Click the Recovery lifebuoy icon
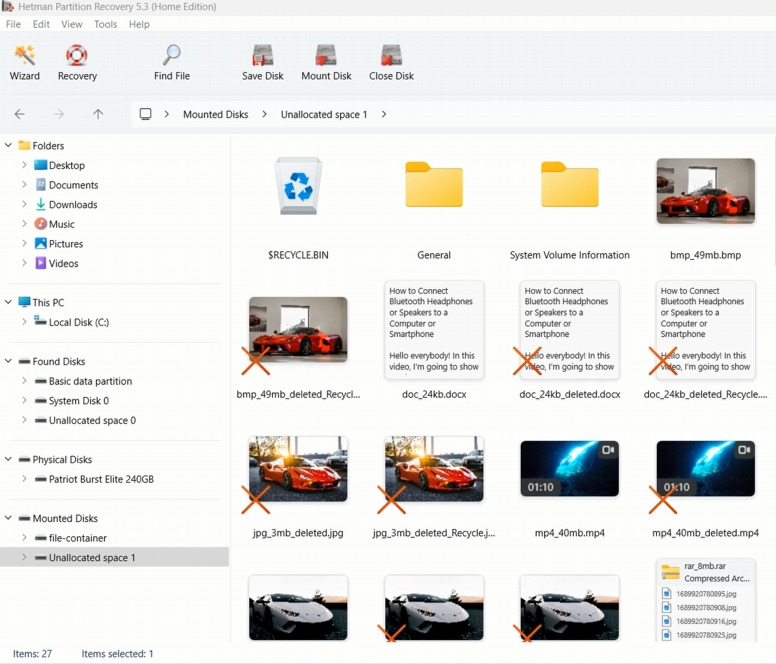 (x=77, y=55)
